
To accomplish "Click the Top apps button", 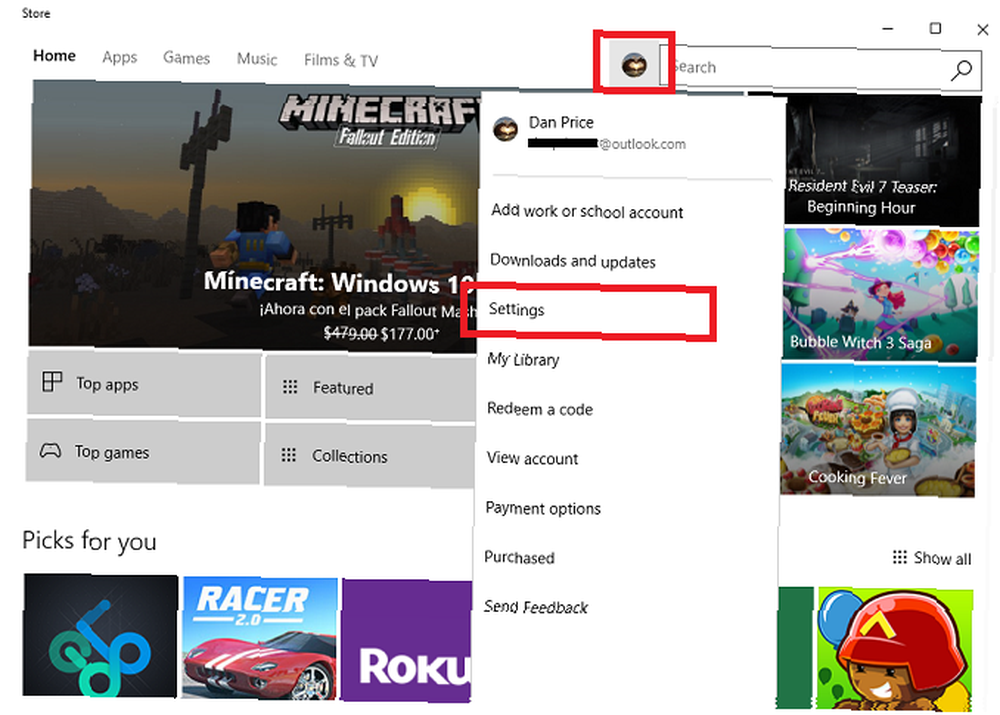I will (x=144, y=383).
